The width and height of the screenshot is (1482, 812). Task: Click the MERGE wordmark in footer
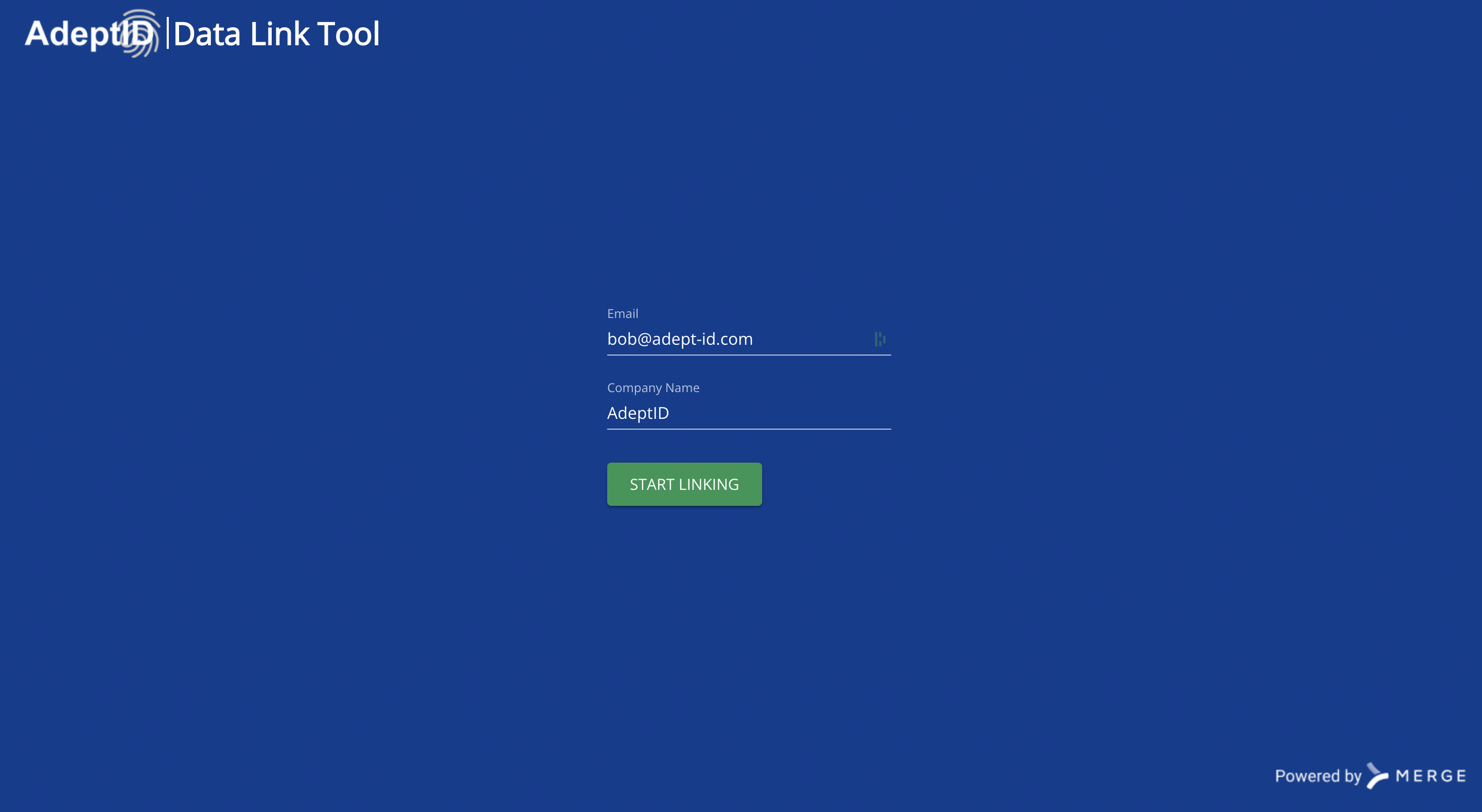[1431, 776]
